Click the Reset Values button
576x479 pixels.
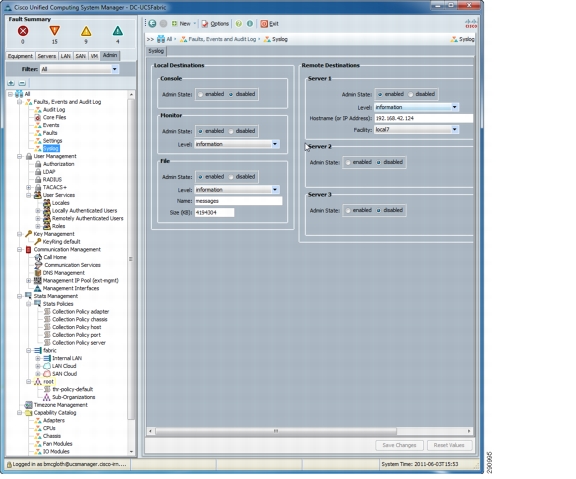[x=449, y=445]
